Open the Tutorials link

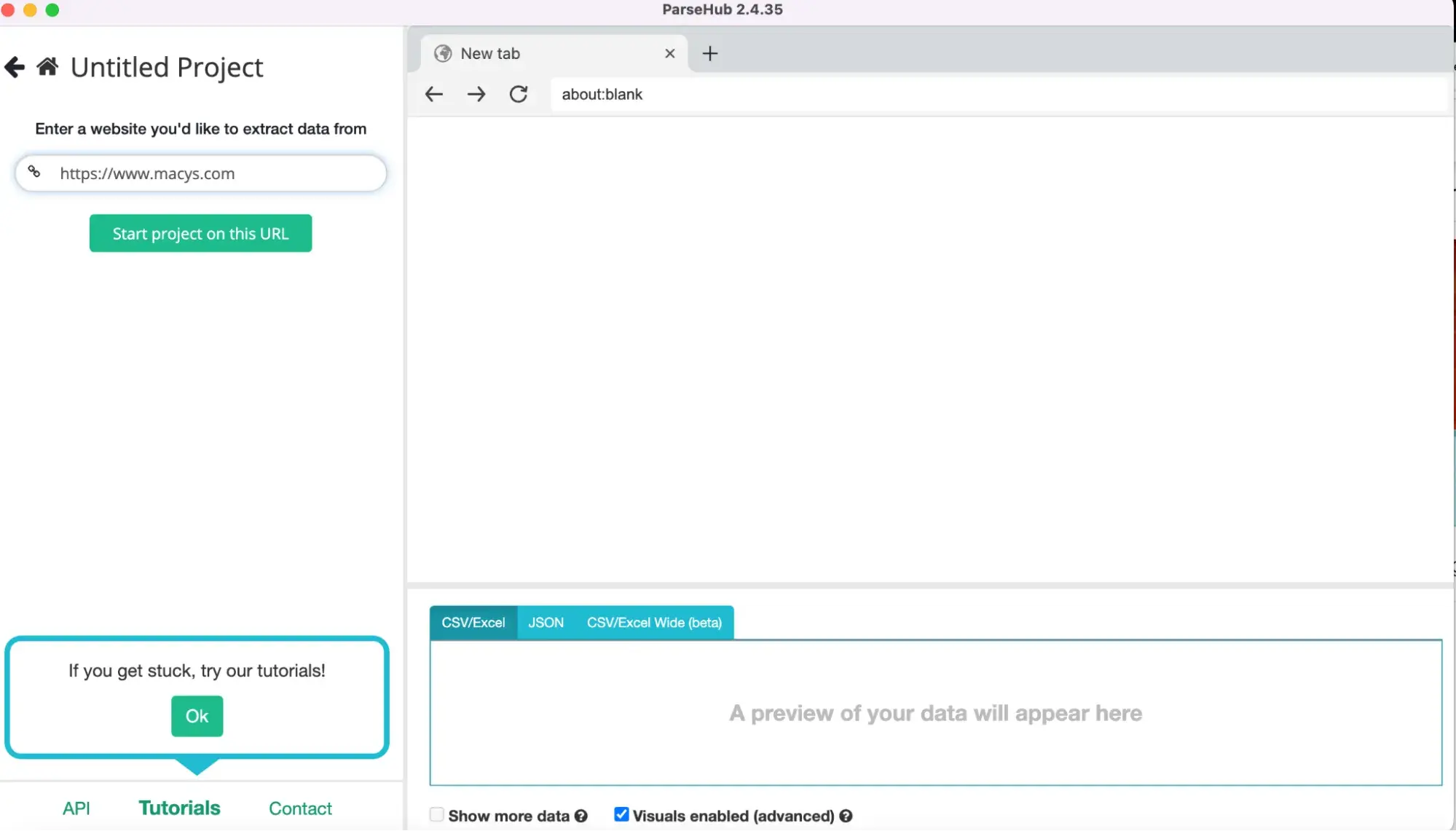[180, 808]
